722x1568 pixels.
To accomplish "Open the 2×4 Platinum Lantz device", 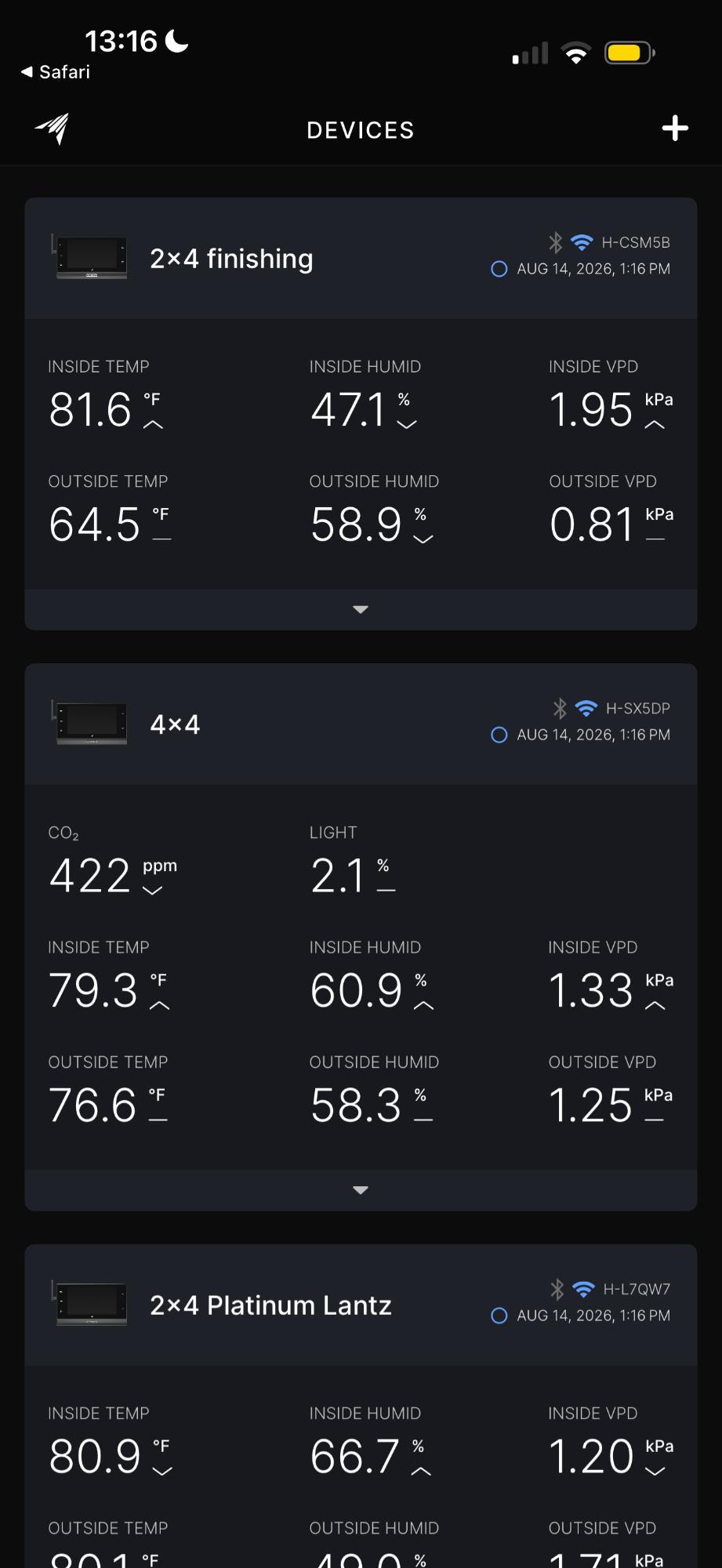I will tap(270, 1305).
